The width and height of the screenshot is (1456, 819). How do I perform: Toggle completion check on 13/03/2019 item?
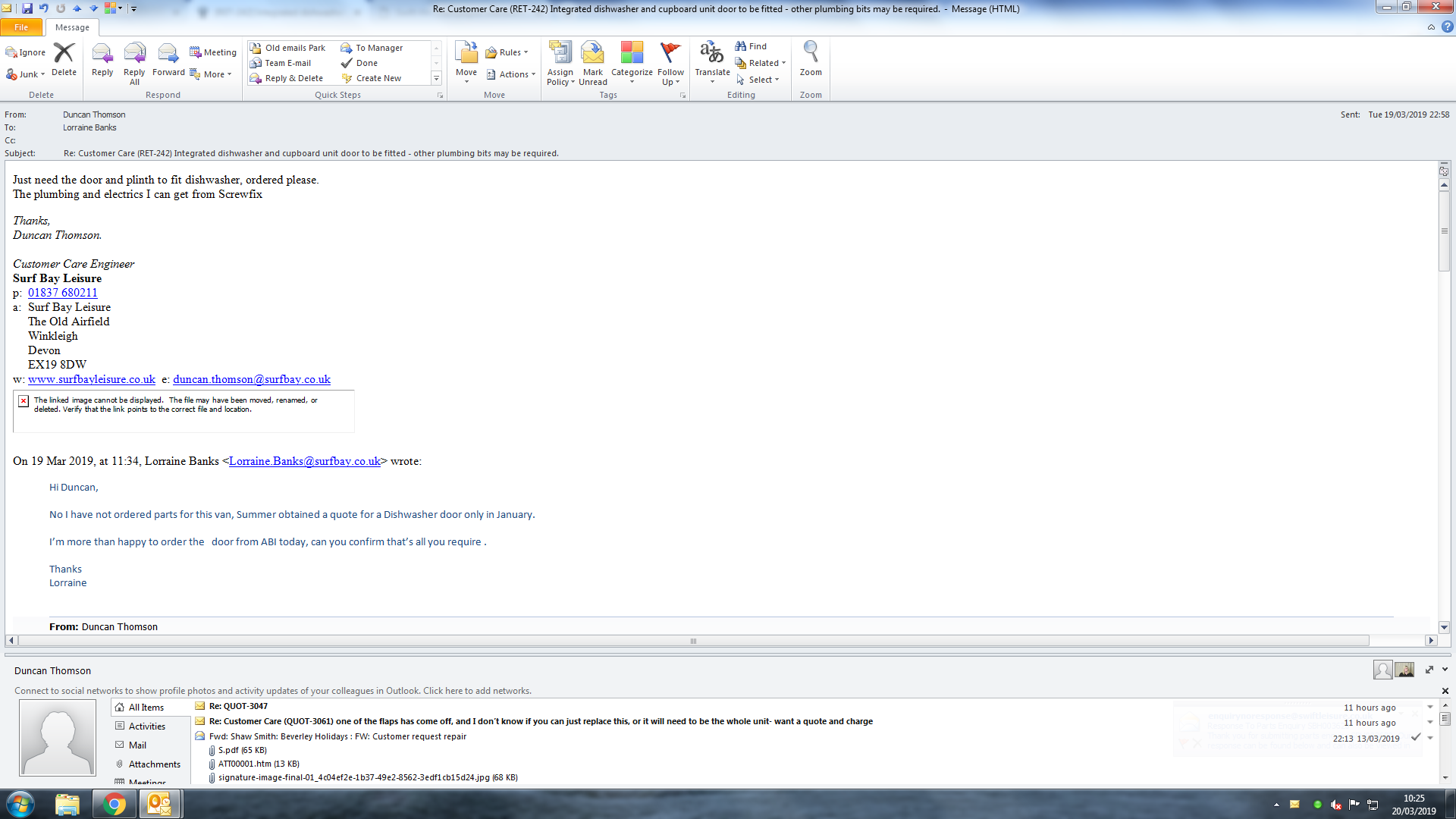(x=1415, y=737)
